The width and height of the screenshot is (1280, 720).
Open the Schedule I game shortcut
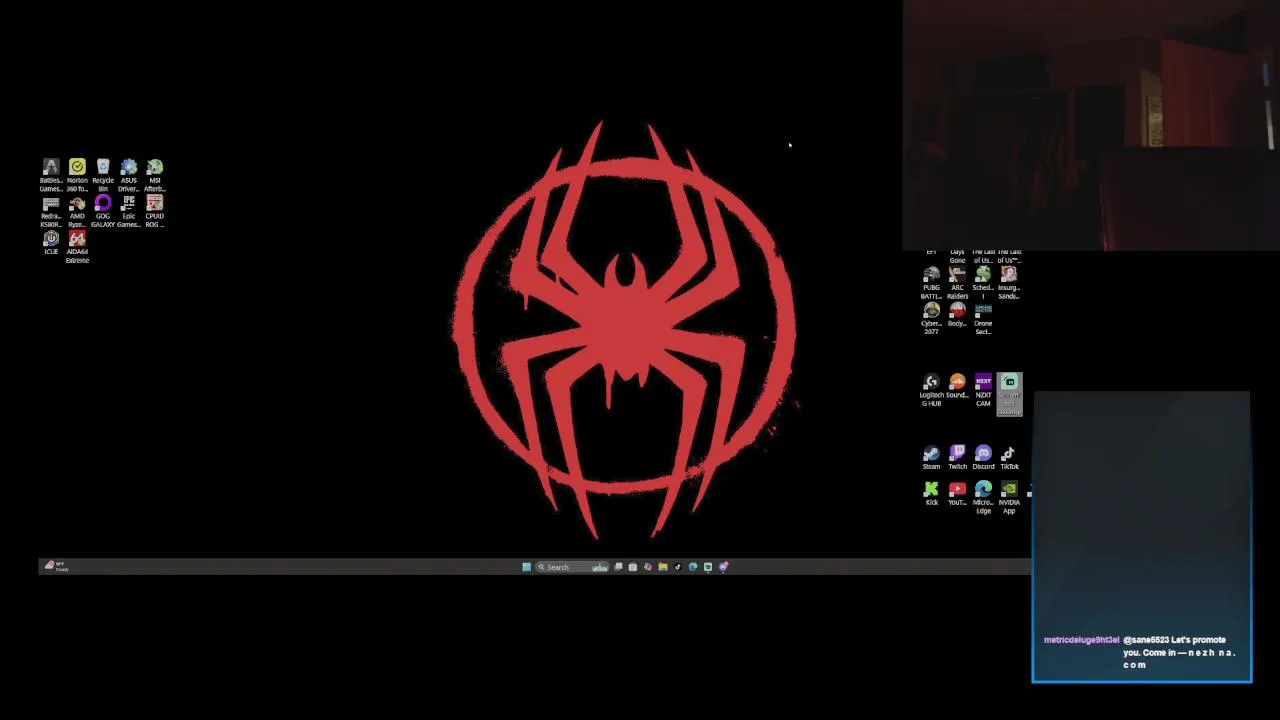[x=983, y=282]
